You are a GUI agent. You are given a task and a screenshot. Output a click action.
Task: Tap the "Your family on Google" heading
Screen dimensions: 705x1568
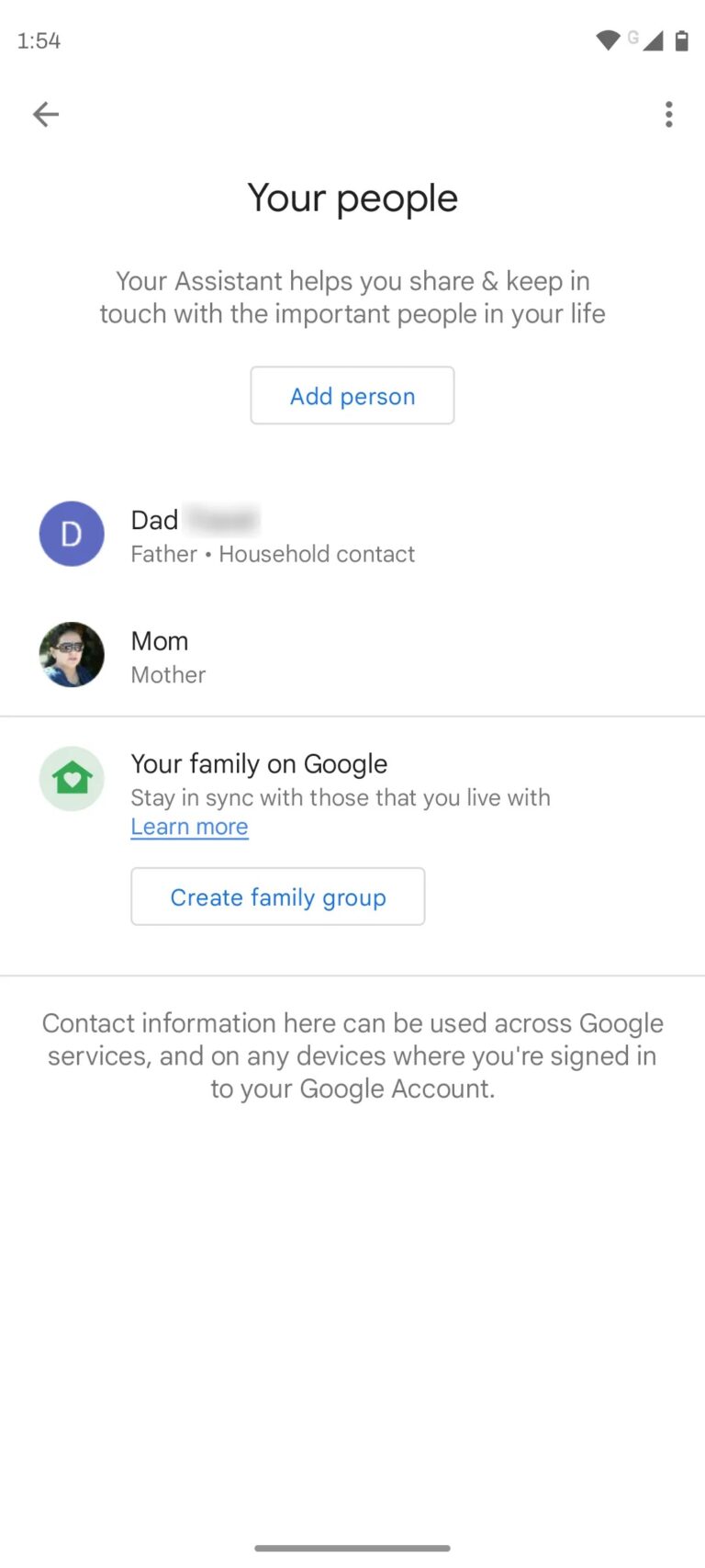coord(259,763)
